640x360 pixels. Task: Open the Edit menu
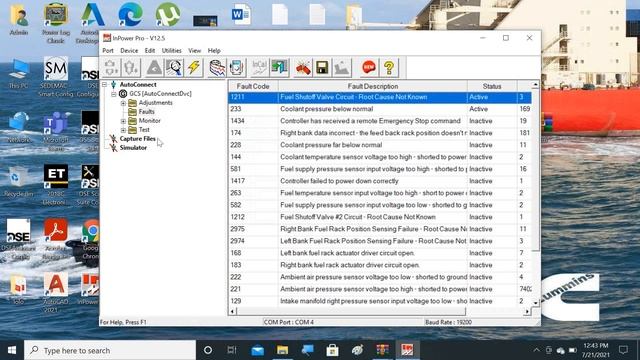click(150, 51)
